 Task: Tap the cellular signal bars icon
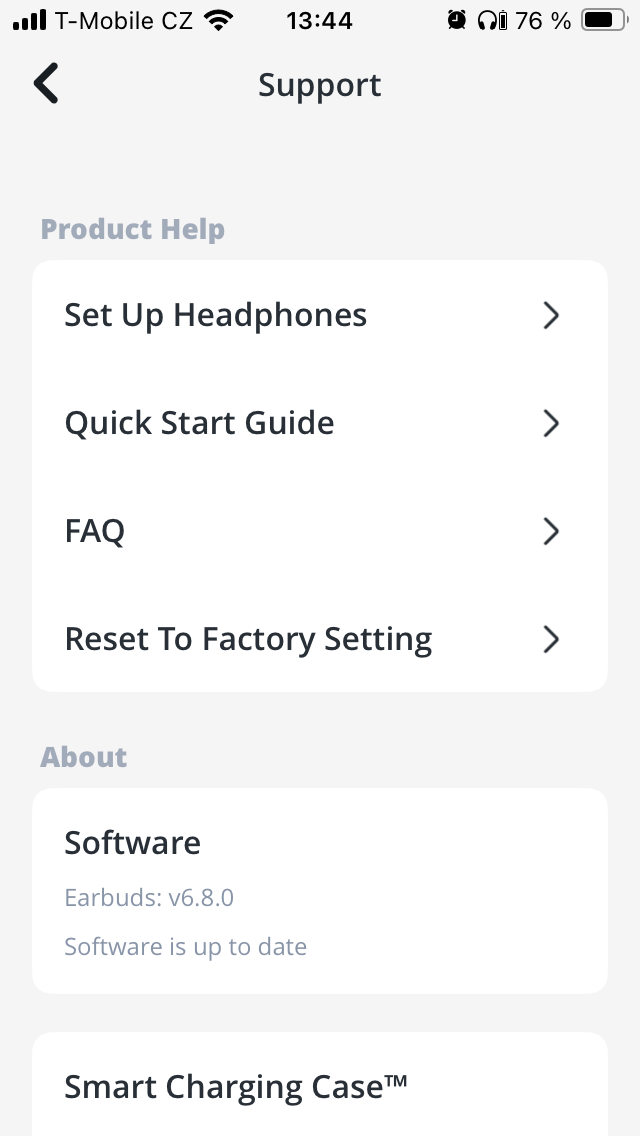[x=30, y=20]
